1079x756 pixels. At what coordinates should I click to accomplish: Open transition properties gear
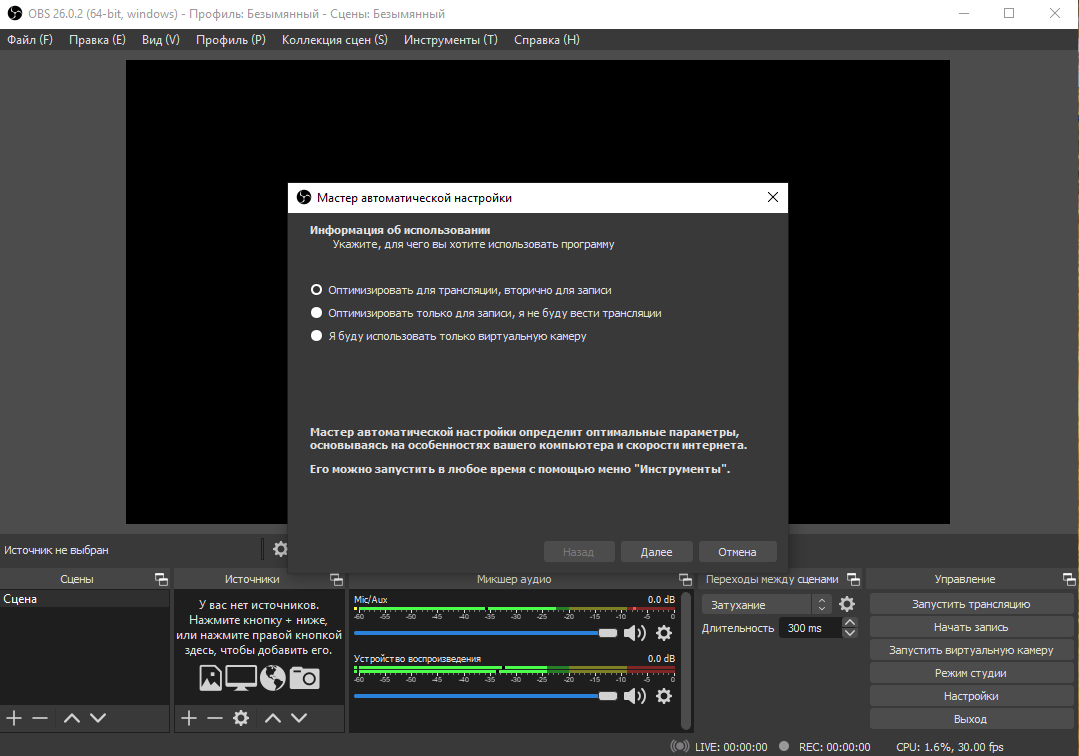pos(847,604)
